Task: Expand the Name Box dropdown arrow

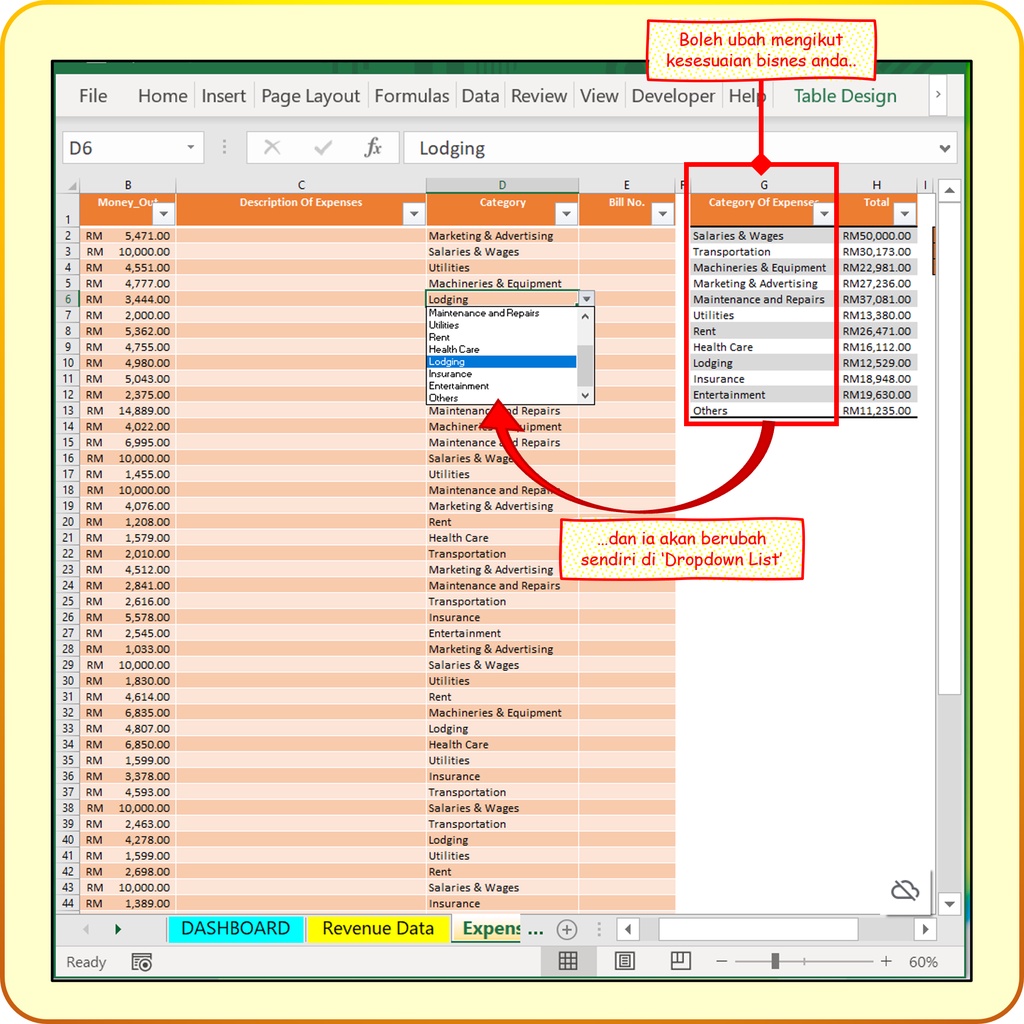Action: tap(190, 148)
